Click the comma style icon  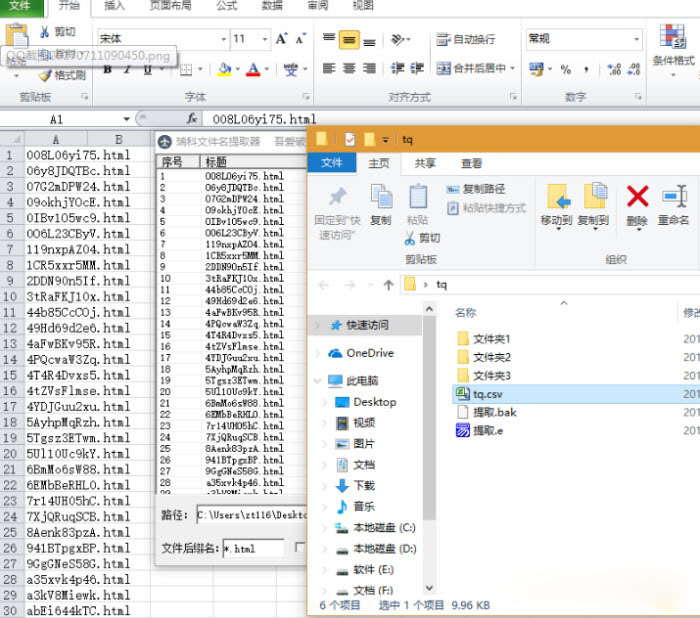point(586,69)
